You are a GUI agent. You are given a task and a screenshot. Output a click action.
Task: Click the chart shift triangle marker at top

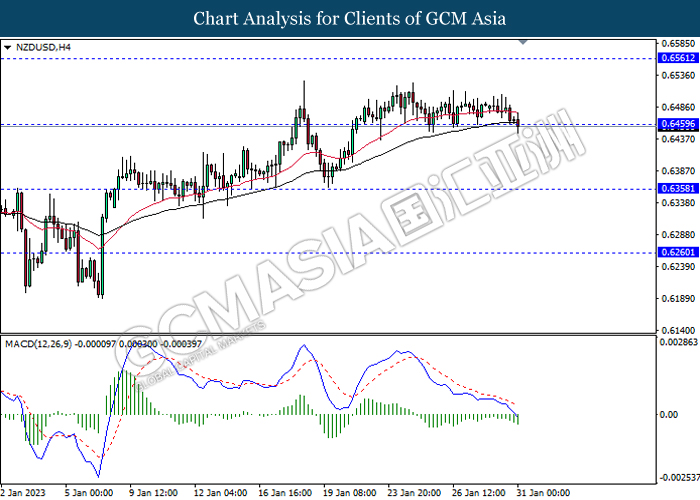523,42
